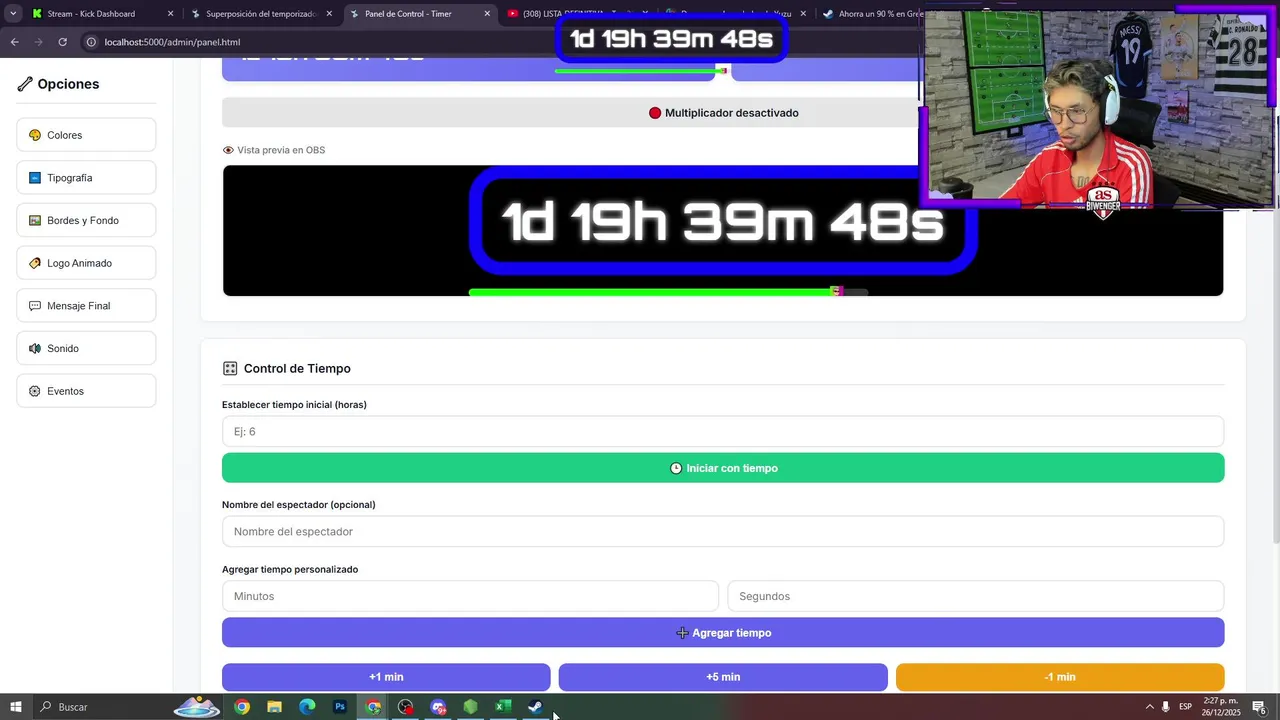Open Steam from the taskbar

click(x=536, y=707)
